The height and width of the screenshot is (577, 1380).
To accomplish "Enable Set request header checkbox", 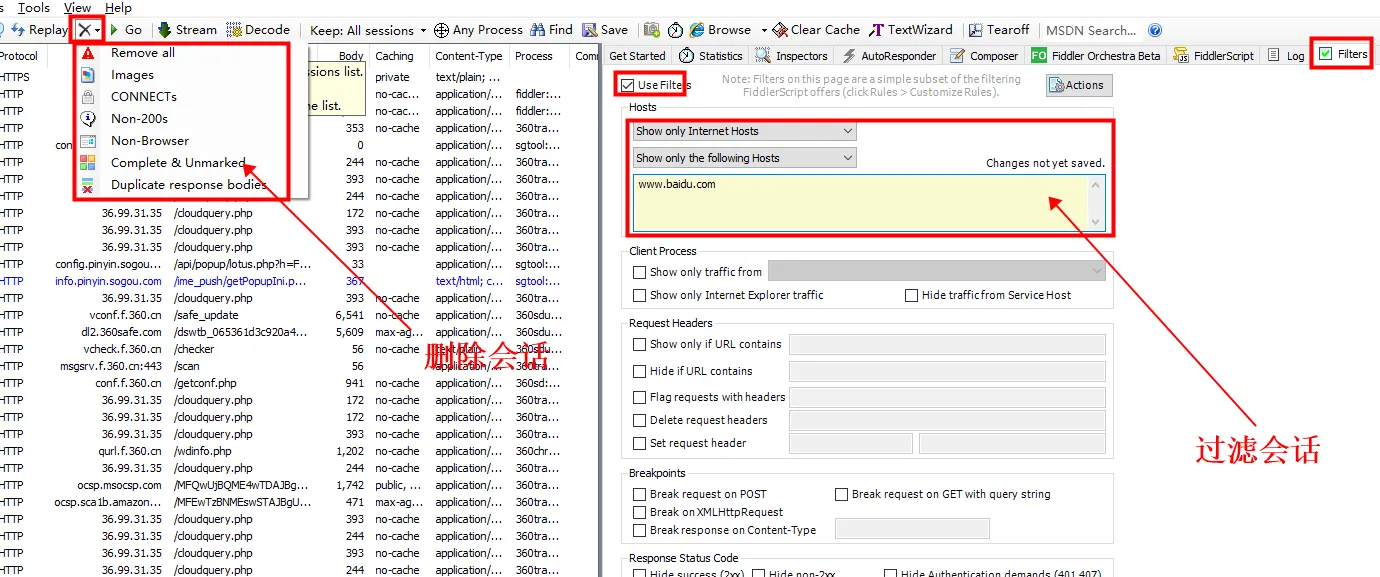I will tap(640, 443).
